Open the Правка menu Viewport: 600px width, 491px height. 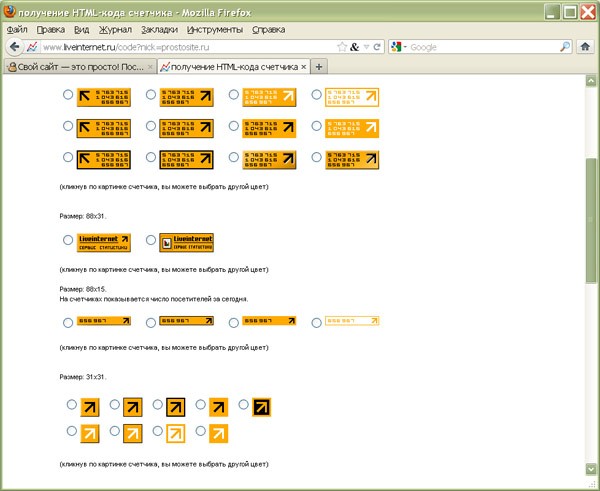(51, 29)
